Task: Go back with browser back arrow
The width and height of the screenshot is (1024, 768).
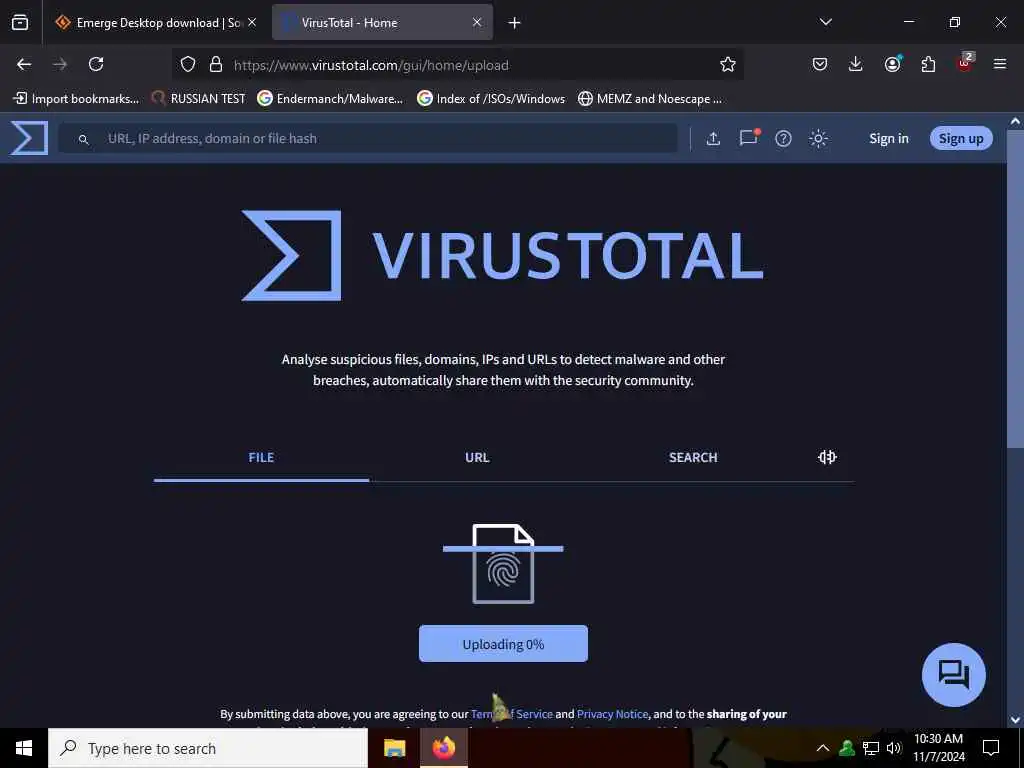Action: (24, 64)
